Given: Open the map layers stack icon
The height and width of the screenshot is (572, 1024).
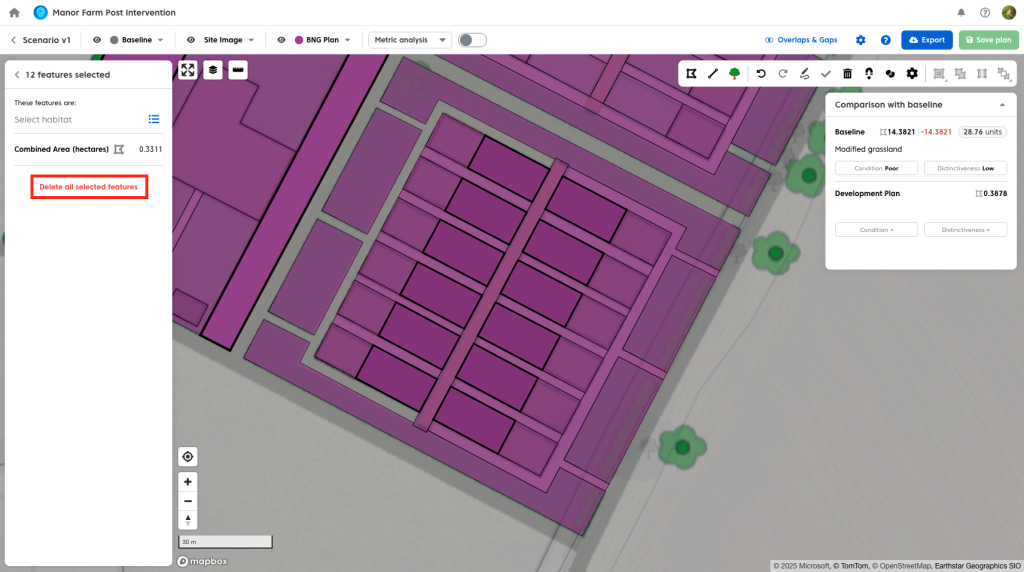Looking at the screenshot, I should click(213, 70).
